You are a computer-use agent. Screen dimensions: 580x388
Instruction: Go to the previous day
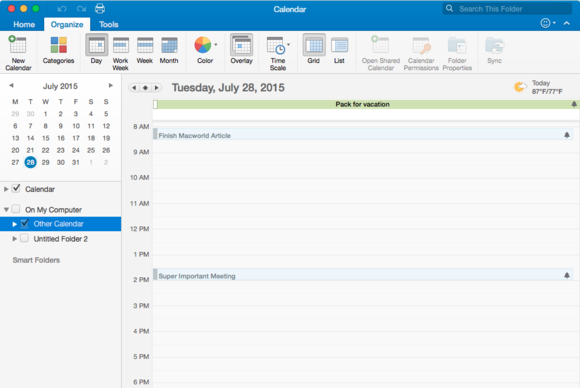pos(134,88)
